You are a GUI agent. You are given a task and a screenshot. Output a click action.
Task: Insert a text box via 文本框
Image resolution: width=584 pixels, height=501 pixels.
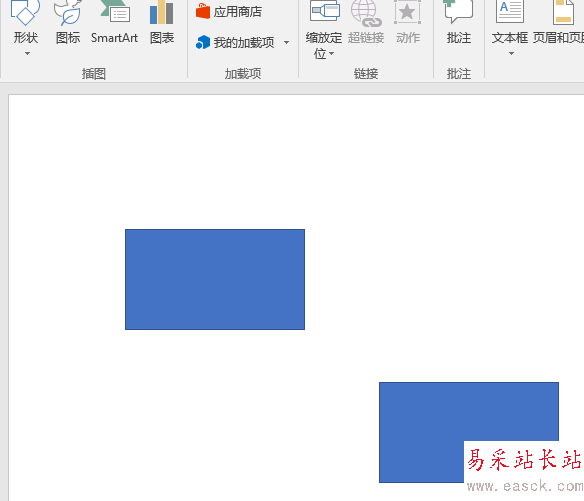click(510, 22)
